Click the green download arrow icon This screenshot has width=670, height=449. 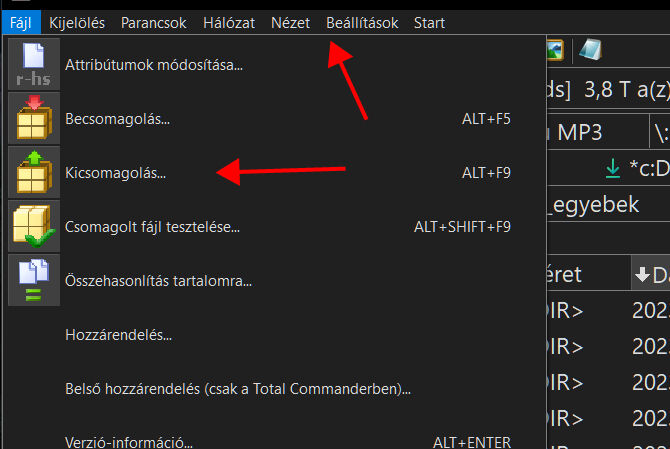pos(613,169)
